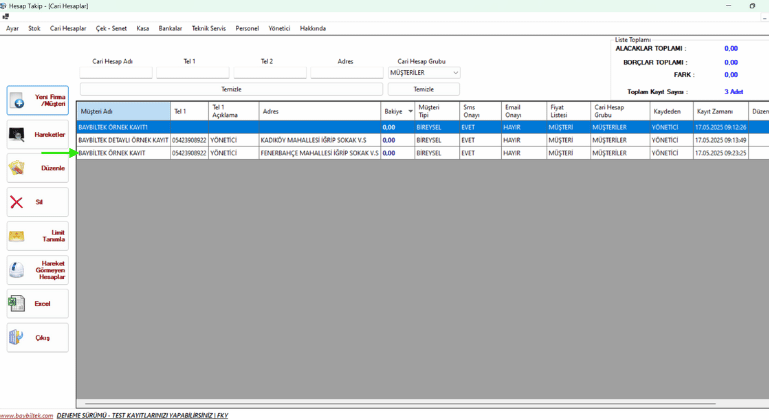769x420 pixels.
Task: Open the Teknik Servis menu
Action: [x=208, y=28]
